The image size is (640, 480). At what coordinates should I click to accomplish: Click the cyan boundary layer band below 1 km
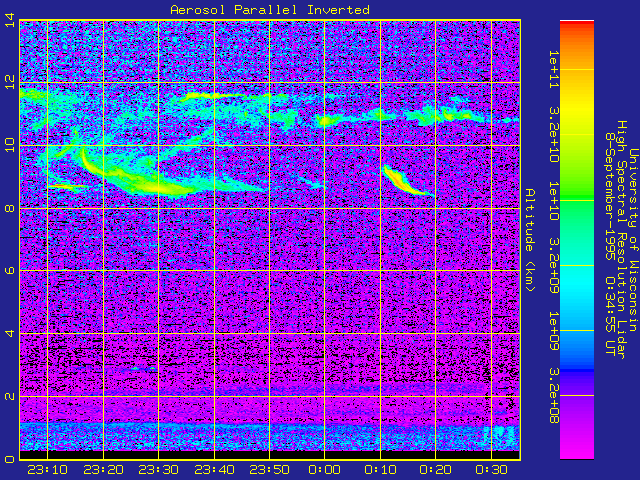point(270,437)
